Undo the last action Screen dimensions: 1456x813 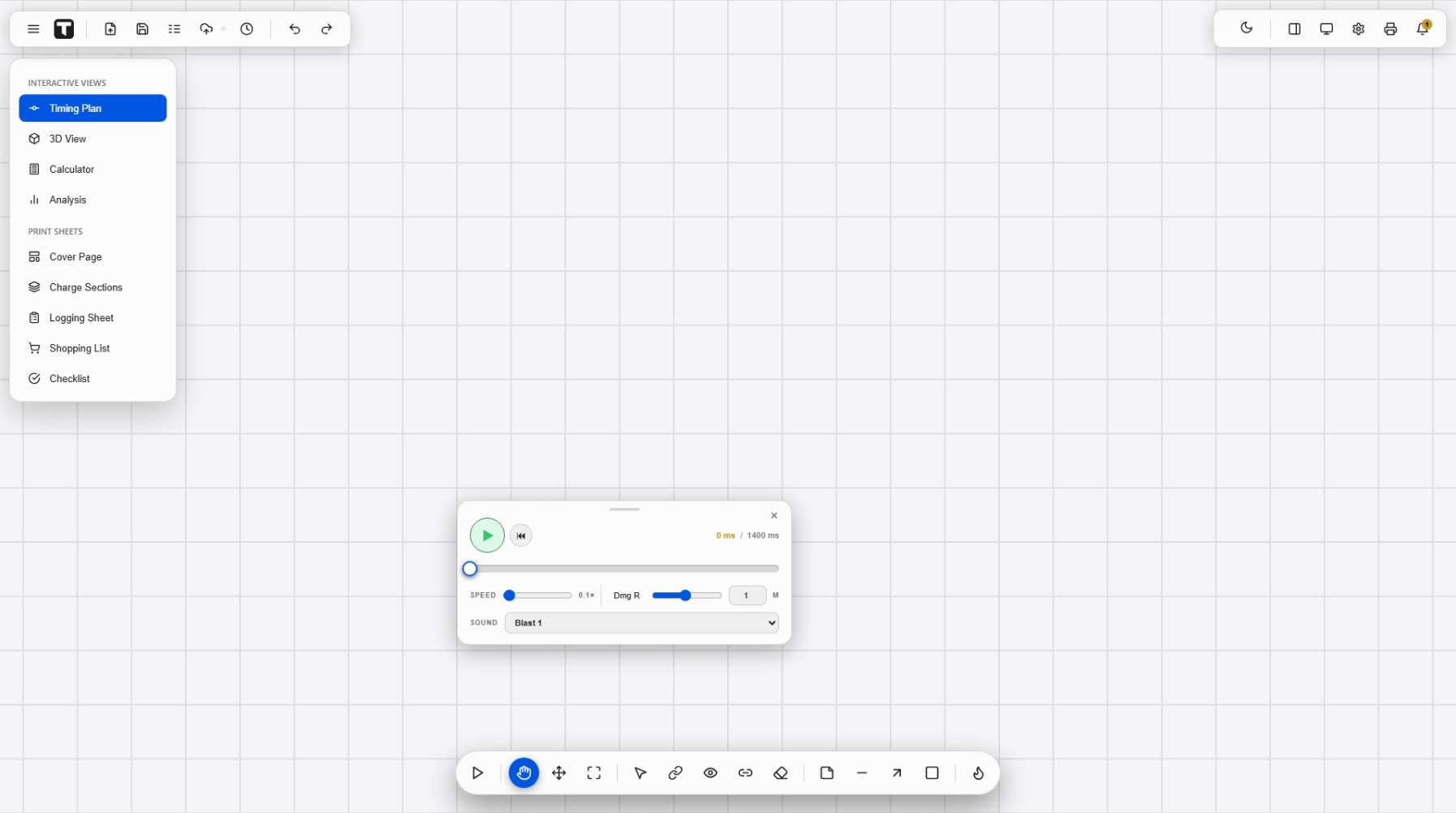tap(295, 29)
